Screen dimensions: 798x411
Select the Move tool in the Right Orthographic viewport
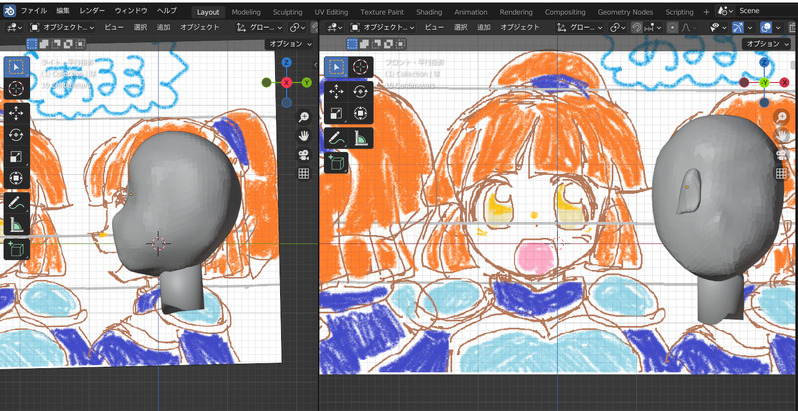[16, 113]
